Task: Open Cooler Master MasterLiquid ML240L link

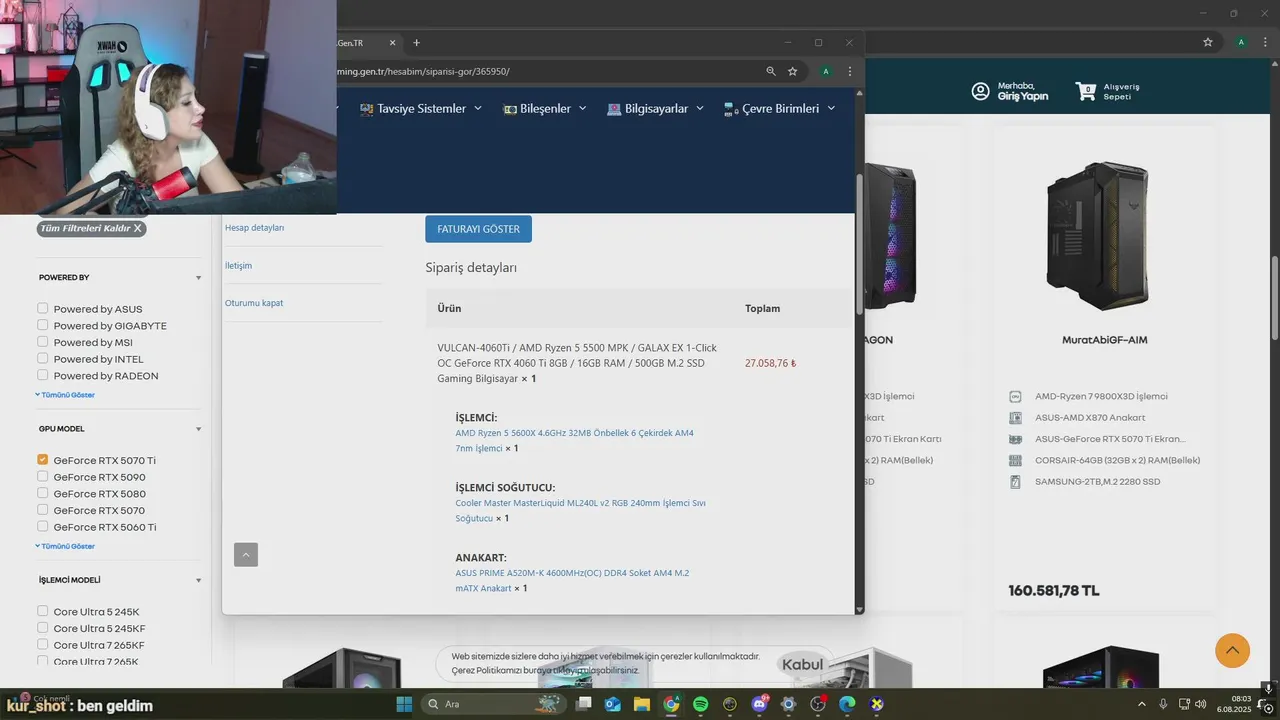Action: pos(580,510)
